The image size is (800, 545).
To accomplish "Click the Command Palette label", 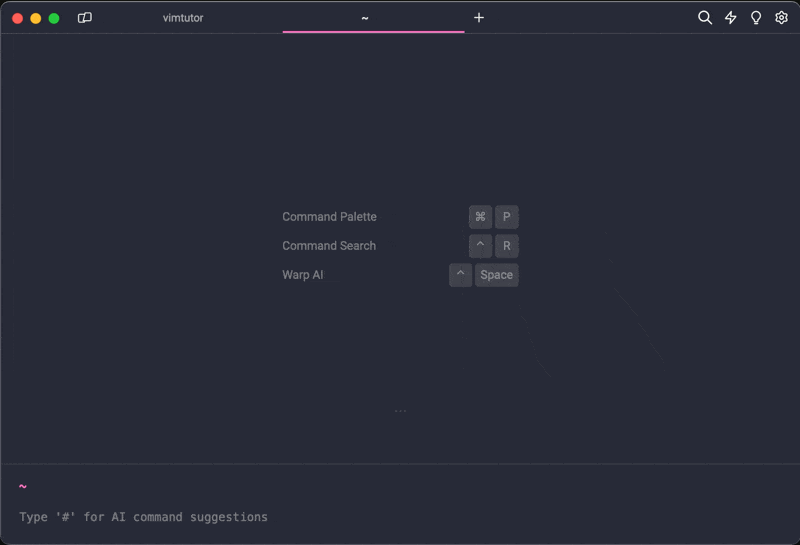I will pos(329,217).
